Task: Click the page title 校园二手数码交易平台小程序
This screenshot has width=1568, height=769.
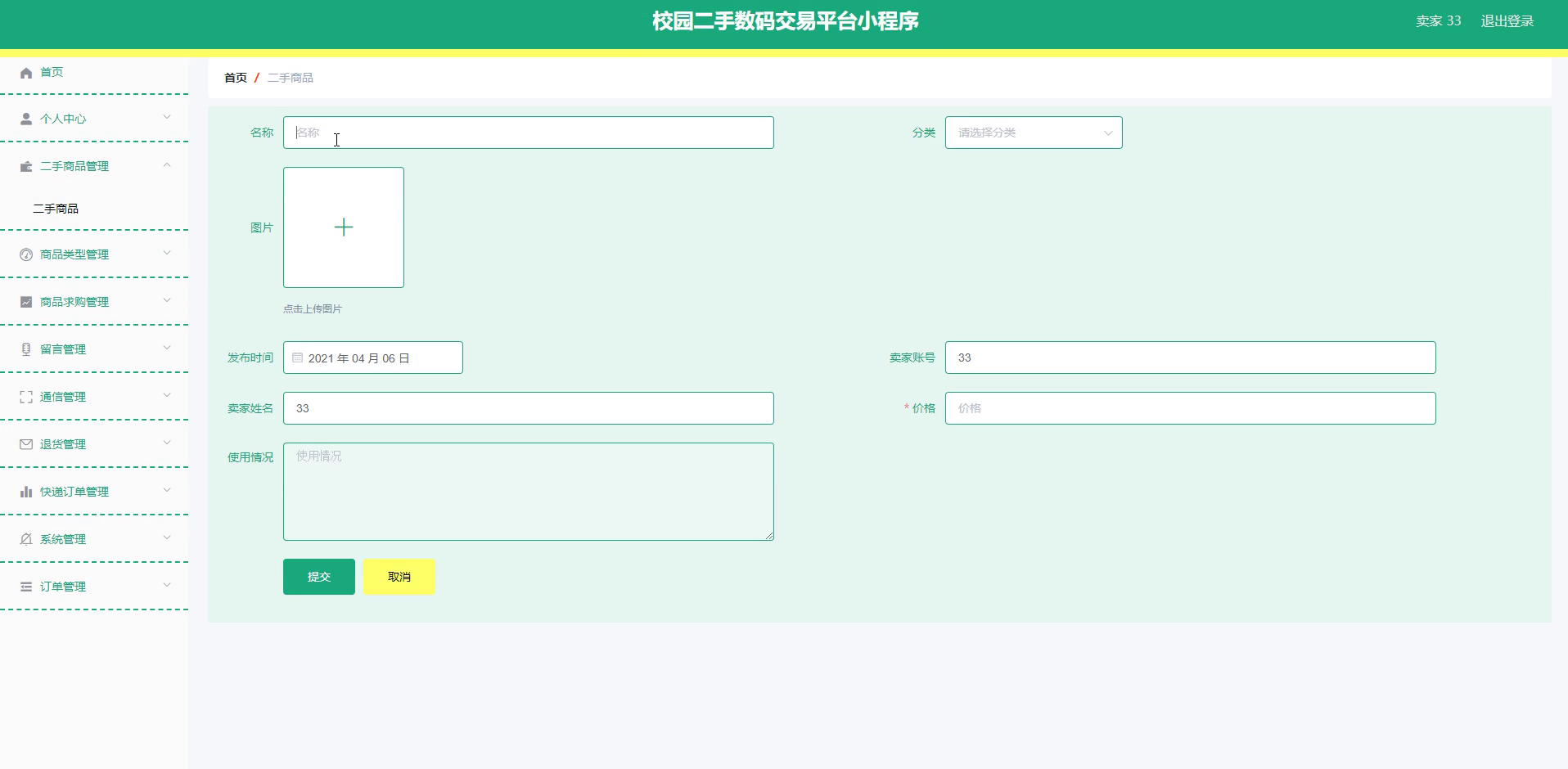Action: pos(786,21)
